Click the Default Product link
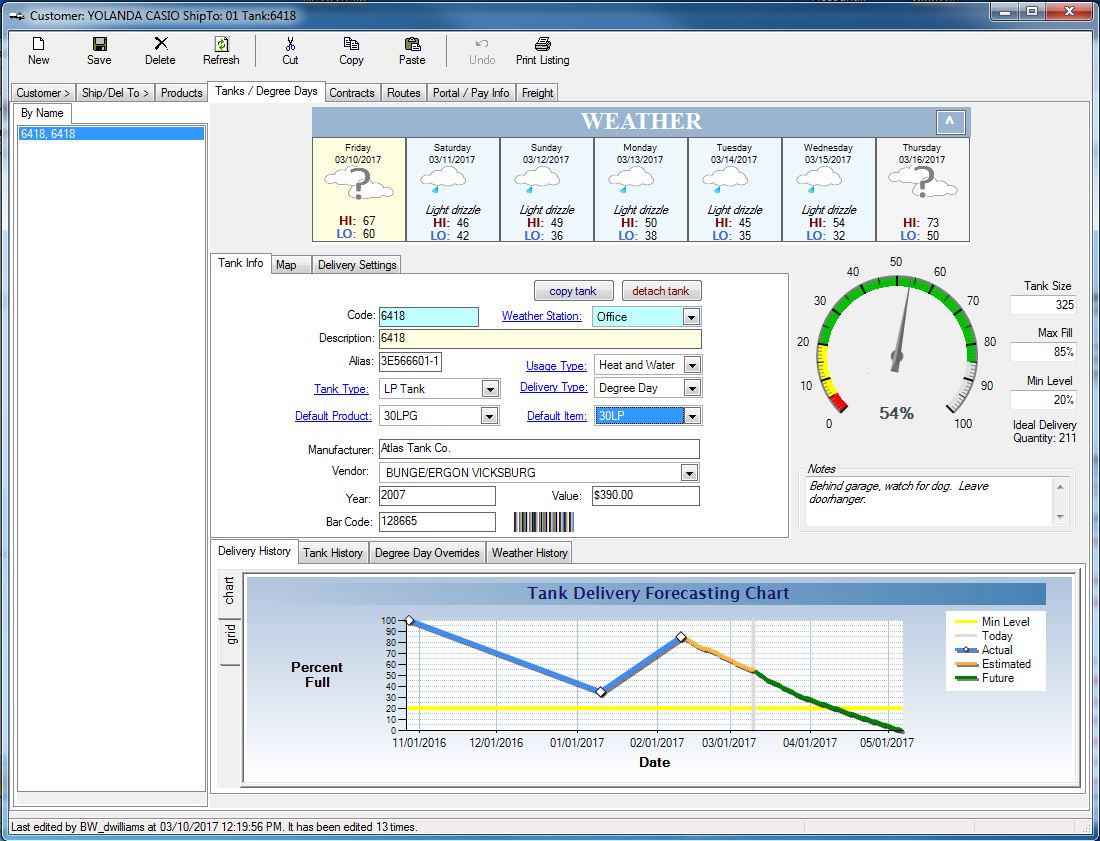The height and width of the screenshot is (841, 1100). point(333,416)
